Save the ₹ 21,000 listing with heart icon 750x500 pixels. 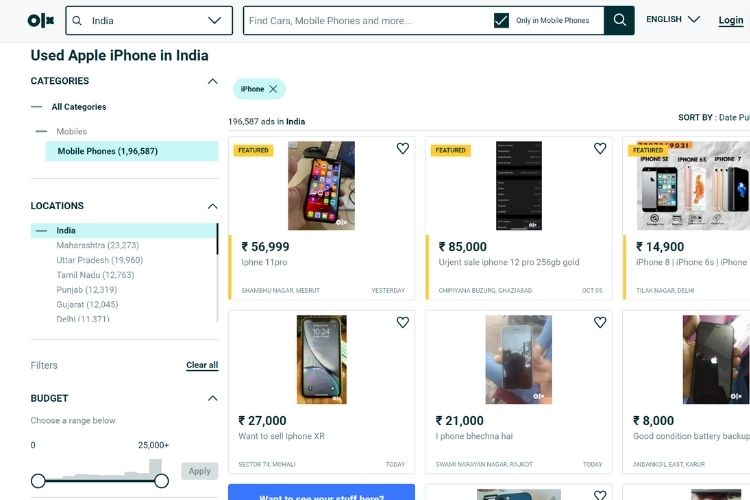[600, 323]
